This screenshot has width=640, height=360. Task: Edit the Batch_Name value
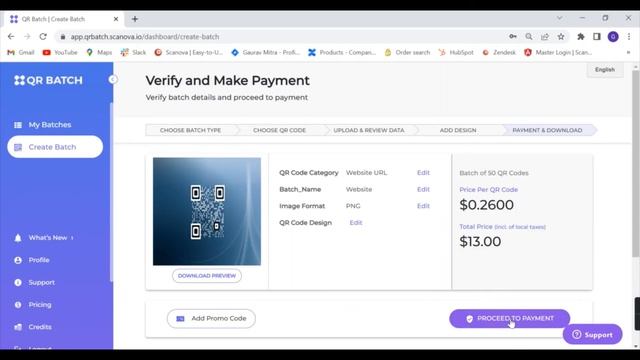pyautogui.click(x=423, y=189)
